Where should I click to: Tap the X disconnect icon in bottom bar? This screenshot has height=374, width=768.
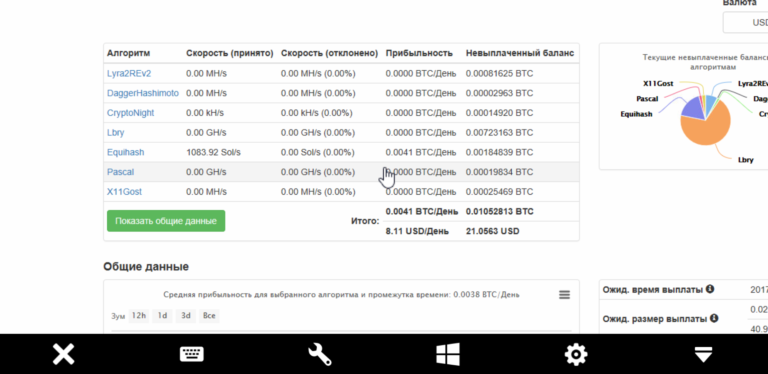click(x=64, y=354)
